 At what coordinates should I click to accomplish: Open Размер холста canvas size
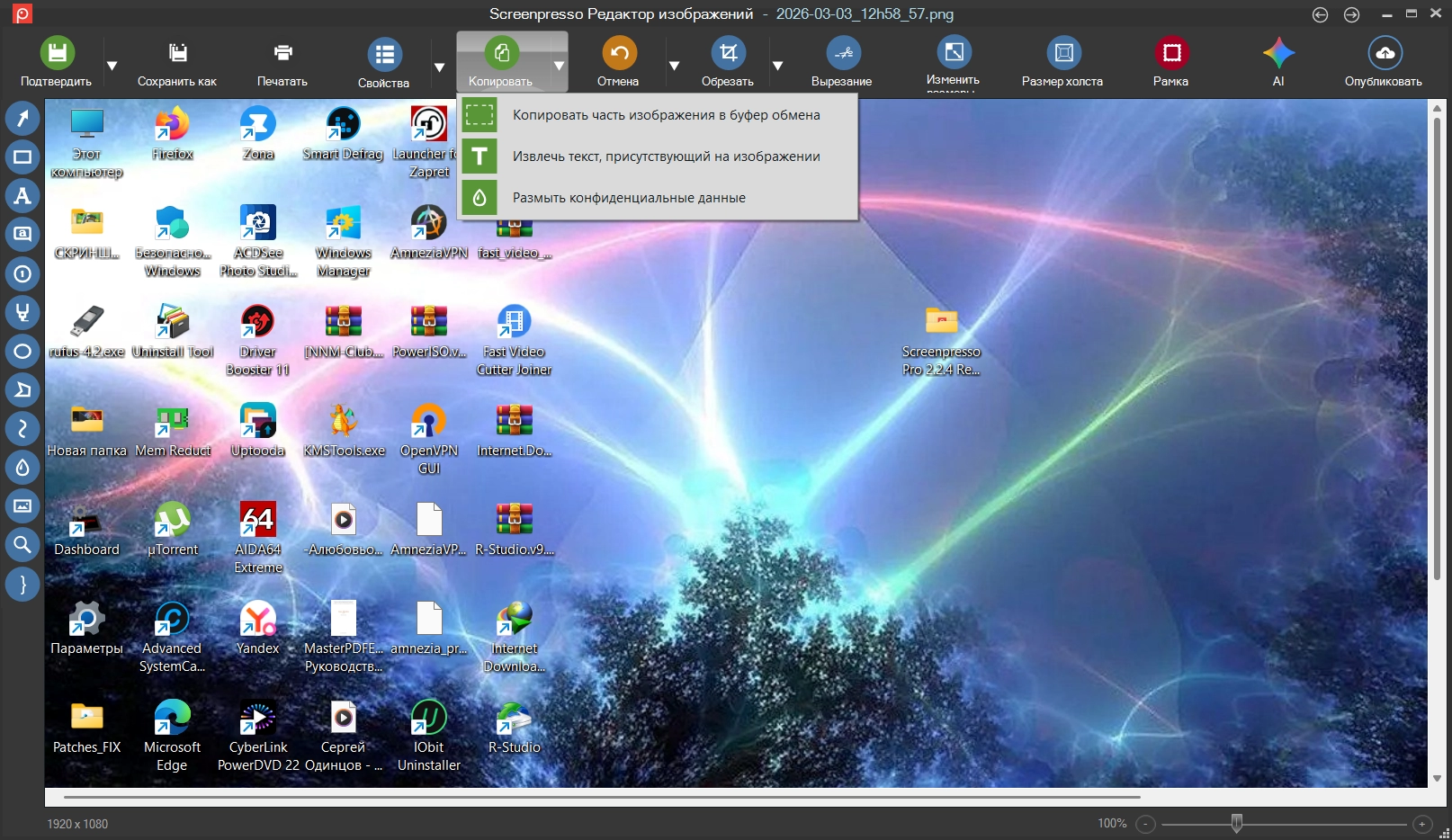[x=1062, y=62]
